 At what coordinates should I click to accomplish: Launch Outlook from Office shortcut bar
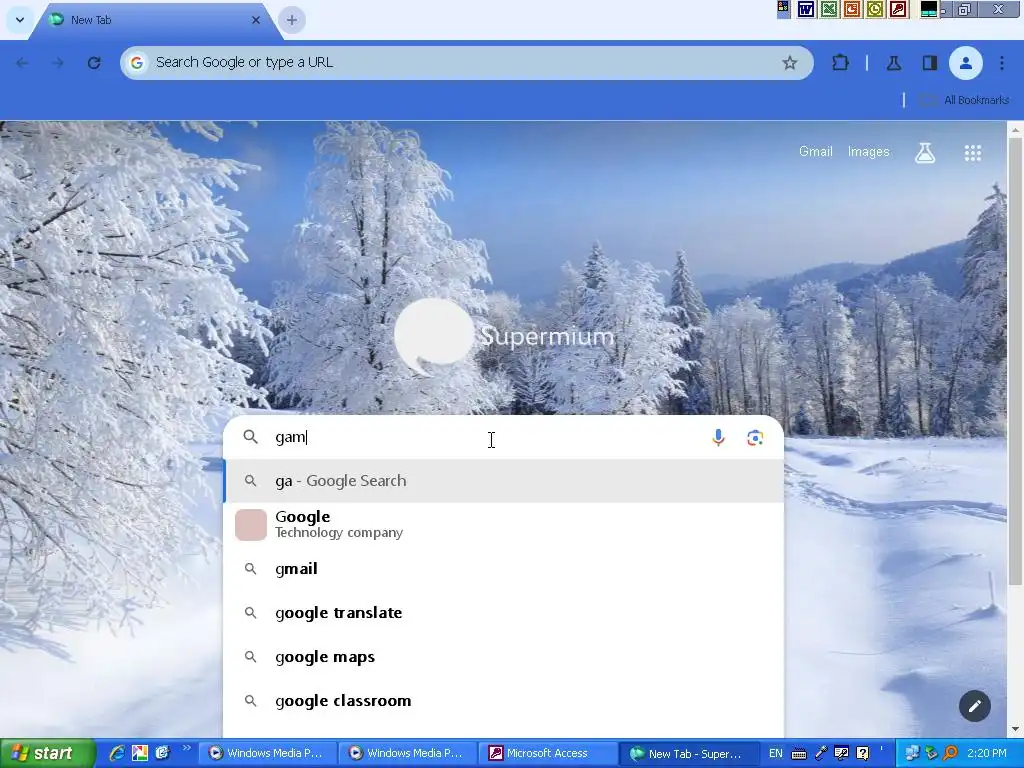click(874, 9)
